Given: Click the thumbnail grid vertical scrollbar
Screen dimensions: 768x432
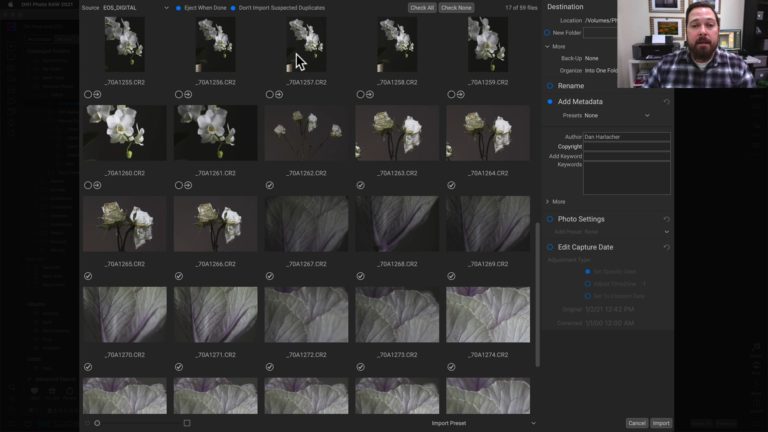Looking at the screenshot, I should (538, 294).
